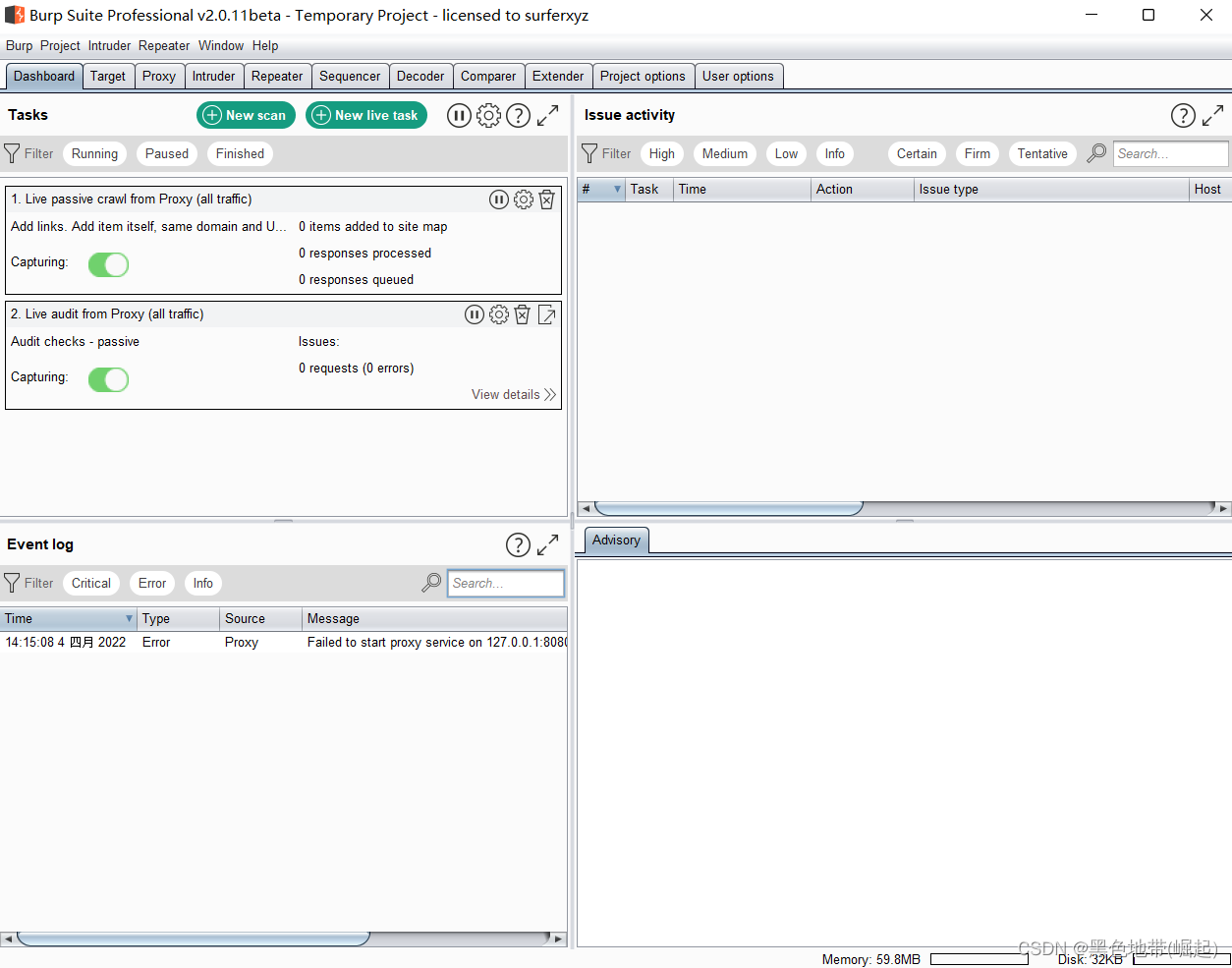Switch to the Target tab
The image size is (1232, 968).
[x=108, y=77]
